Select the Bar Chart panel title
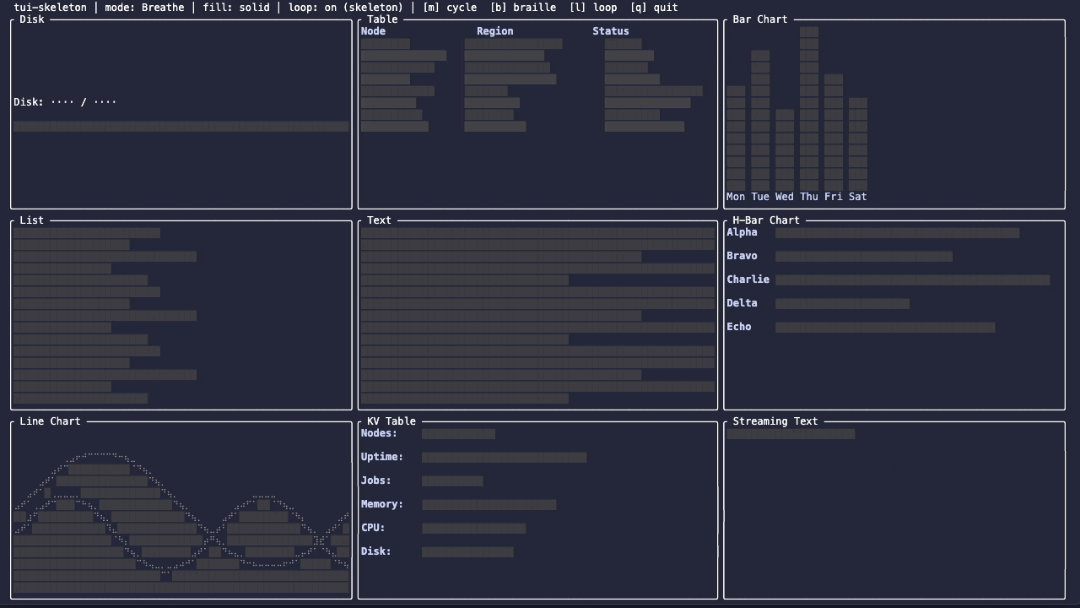1080x608 pixels. click(760, 19)
